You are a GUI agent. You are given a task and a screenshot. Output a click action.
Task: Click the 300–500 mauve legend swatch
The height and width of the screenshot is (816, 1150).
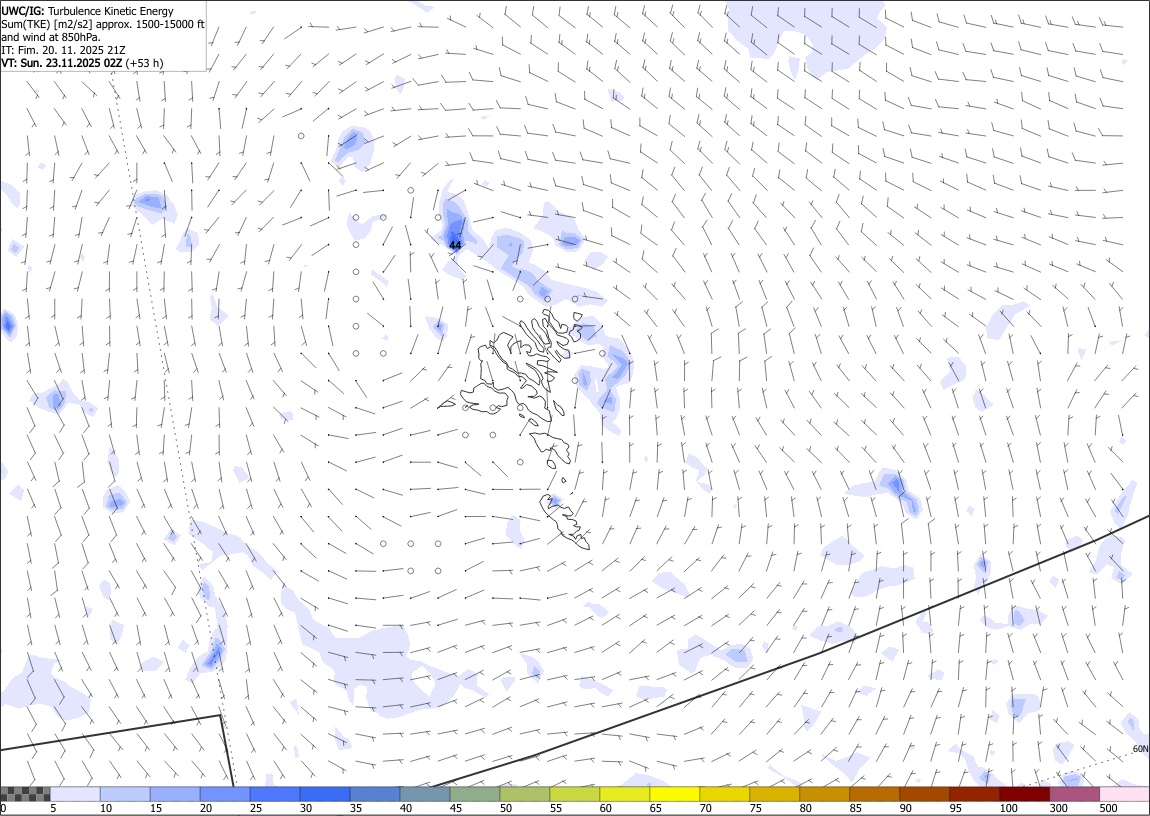pos(1074,794)
